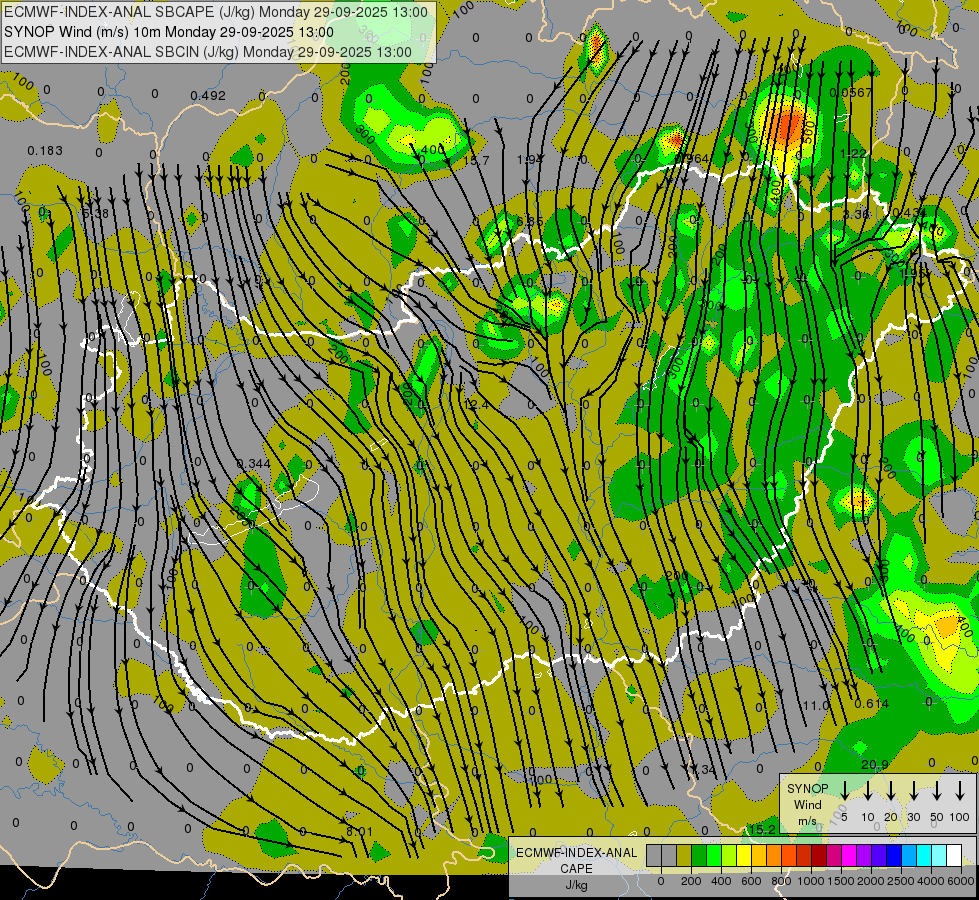The width and height of the screenshot is (979, 900).
Task: Pick the pure magenta swatch in CAPE legend
Action: 849,856
